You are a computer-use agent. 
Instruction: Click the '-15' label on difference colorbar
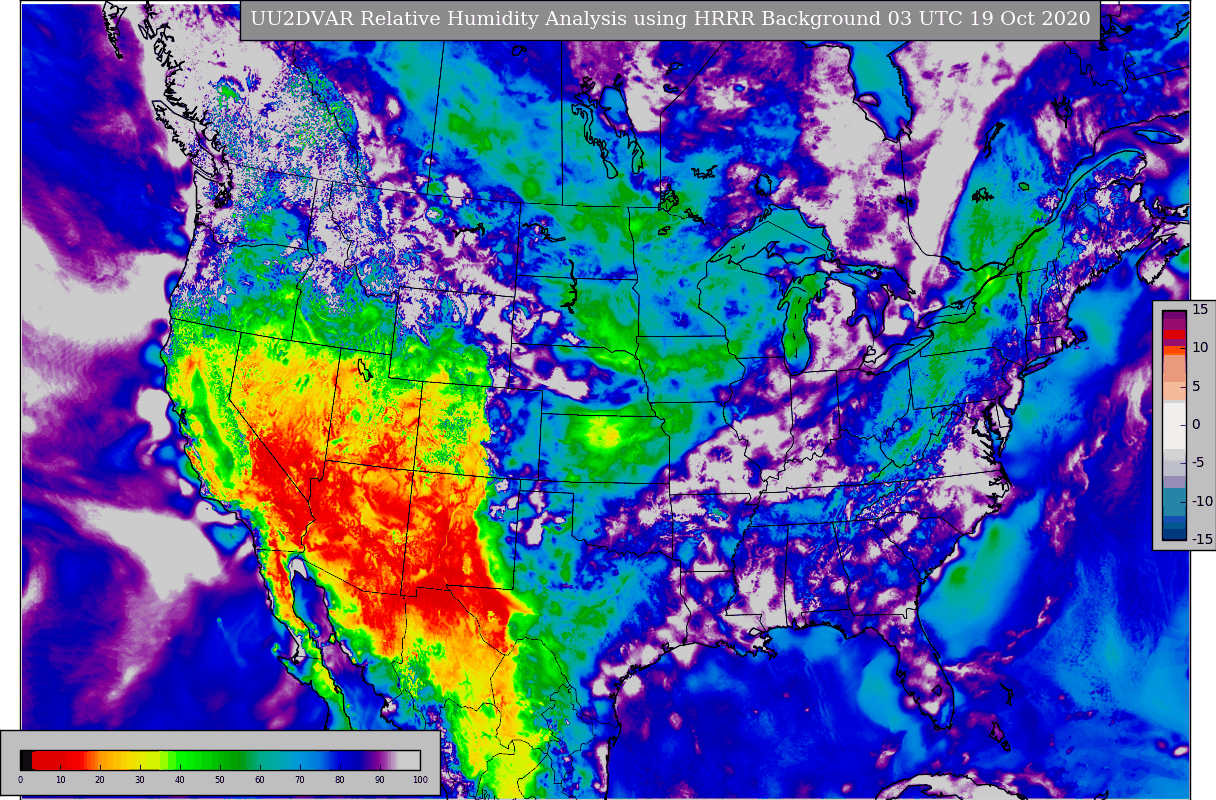point(1202,539)
